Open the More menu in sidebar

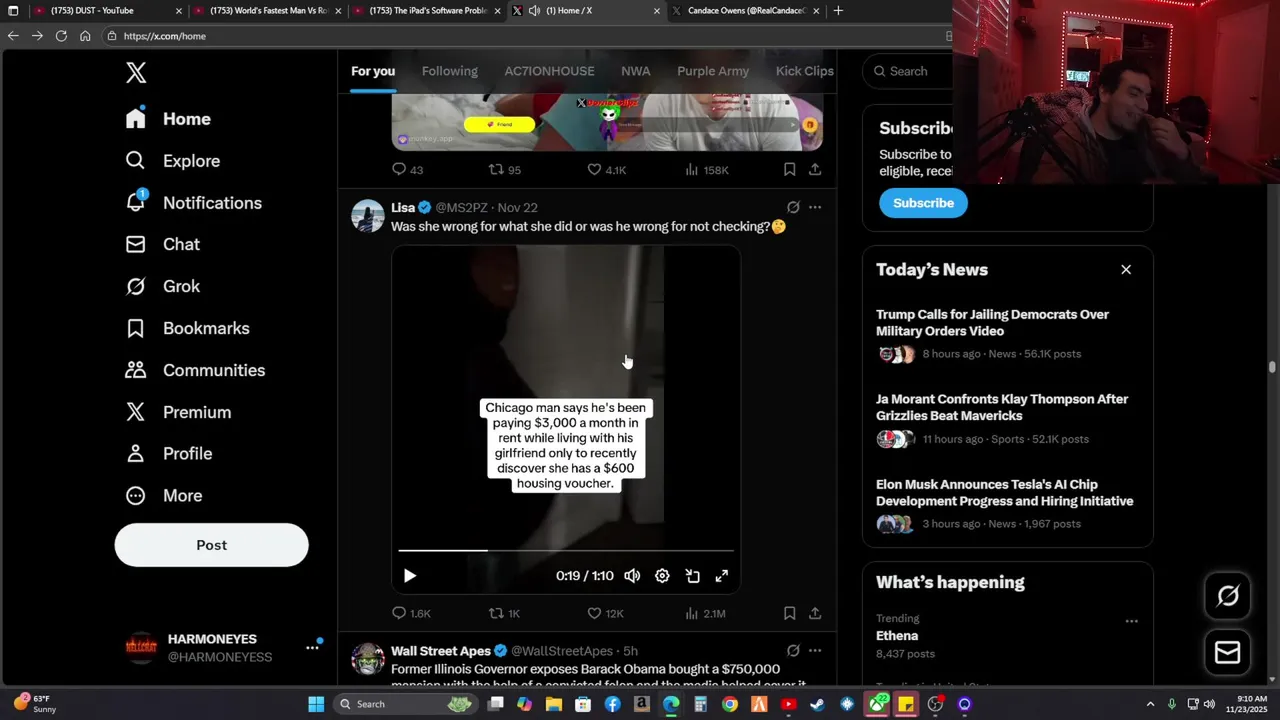click(x=163, y=496)
